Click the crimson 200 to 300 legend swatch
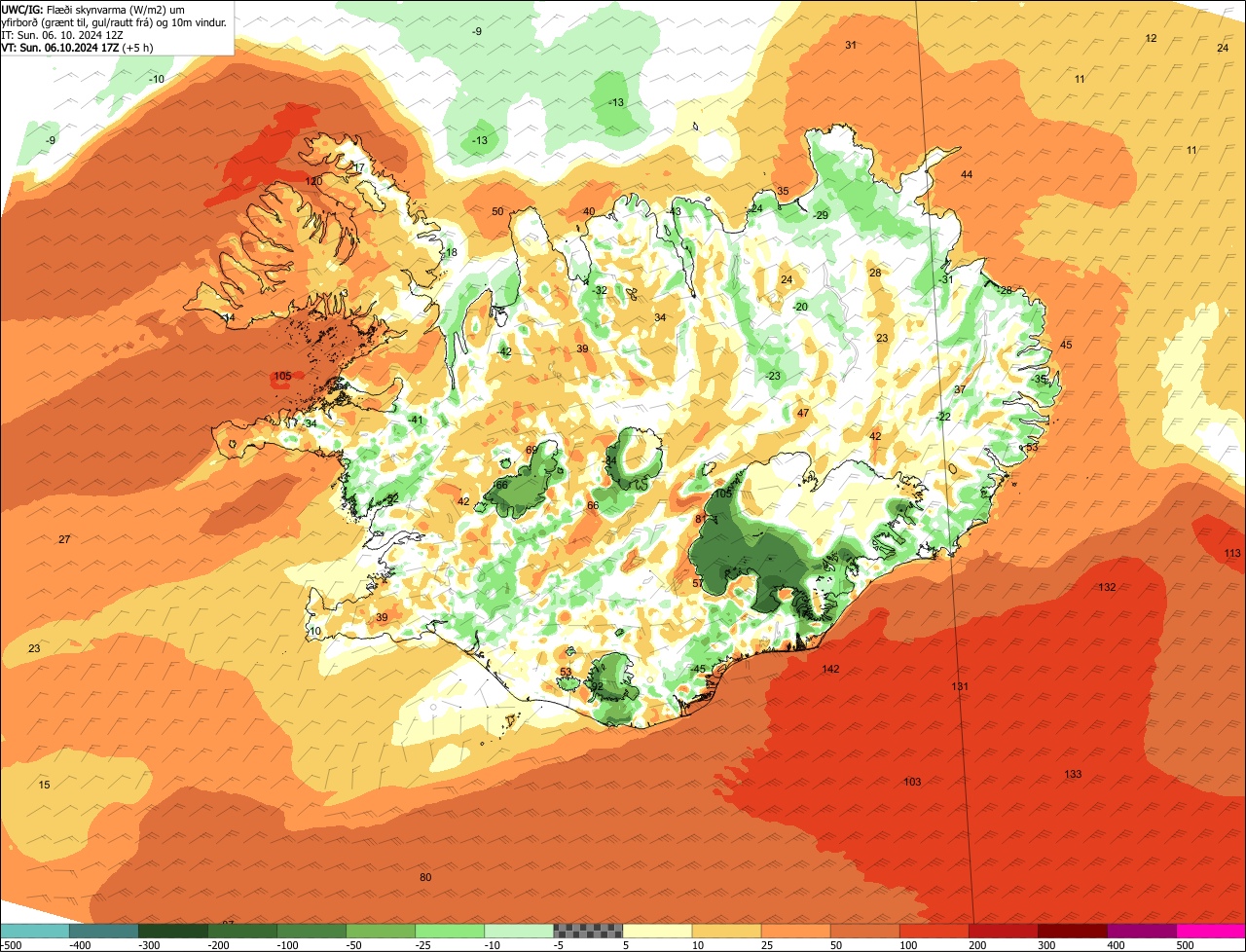 point(1003,931)
